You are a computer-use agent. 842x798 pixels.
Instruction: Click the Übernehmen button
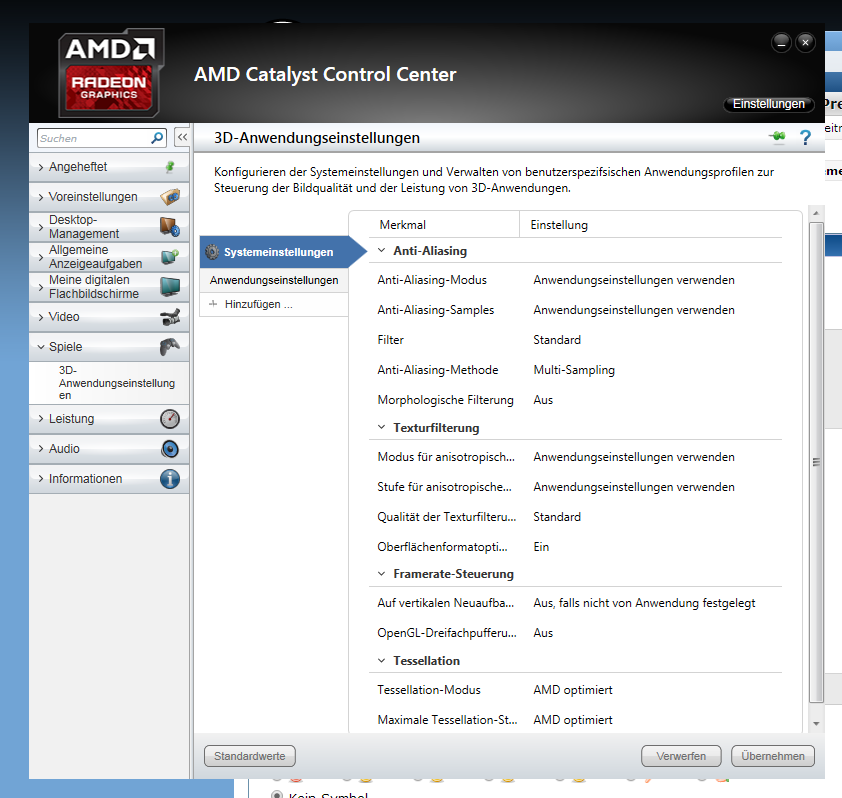coord(773,756)
